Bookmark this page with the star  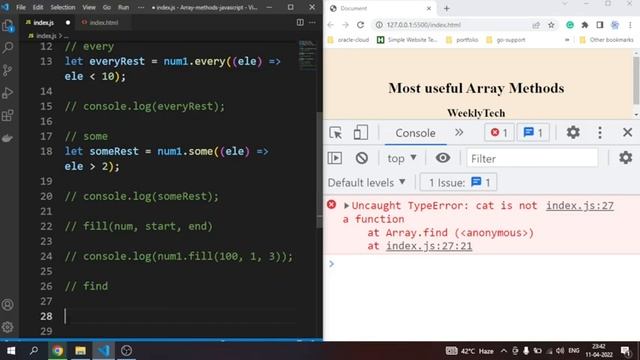[551, 25]
